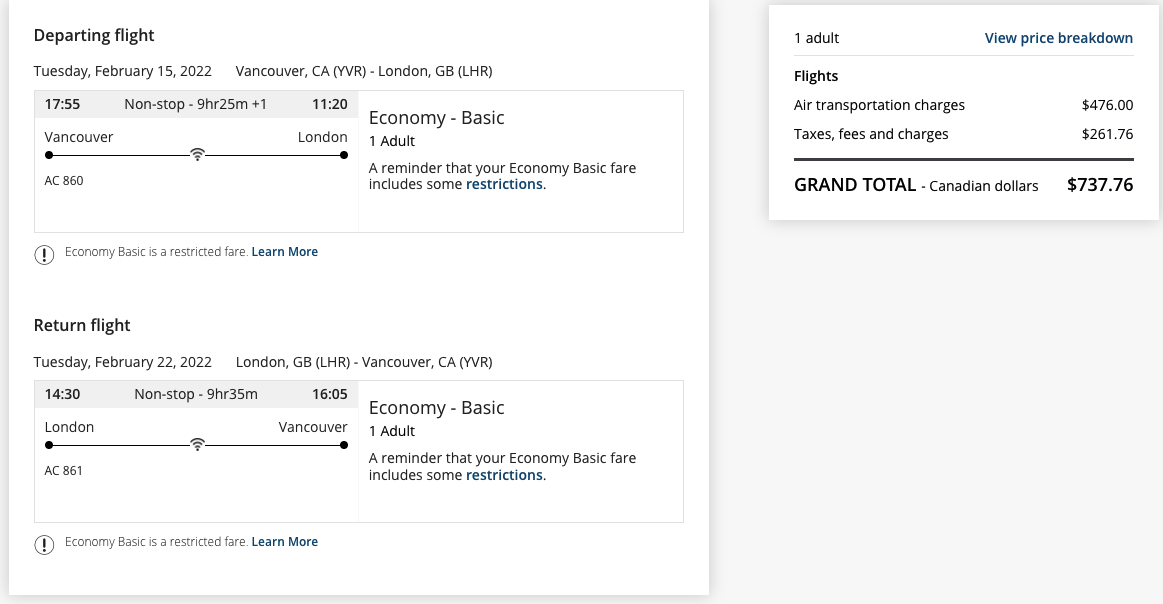Click the Wi-Fi icon on departing flight
Screen dimensions: 1163x604
point(198,155)
